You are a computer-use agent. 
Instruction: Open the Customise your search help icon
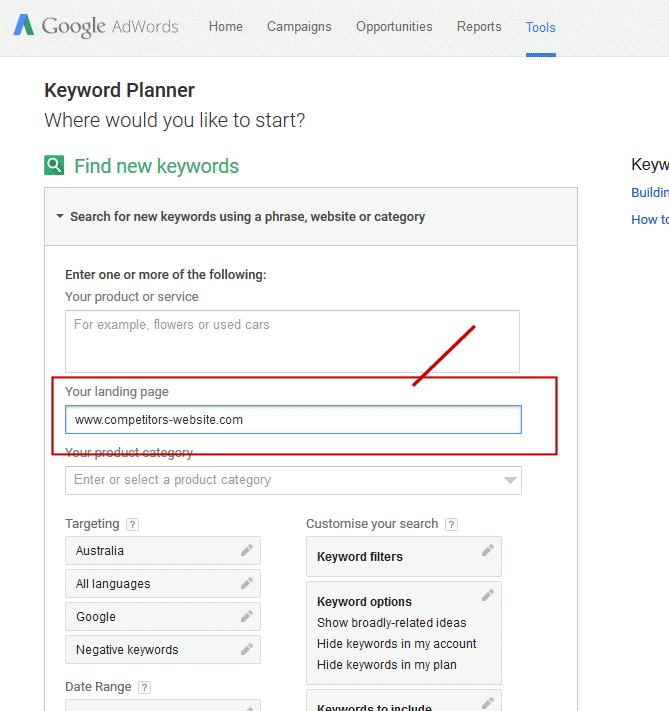click(x=451, y=525)
